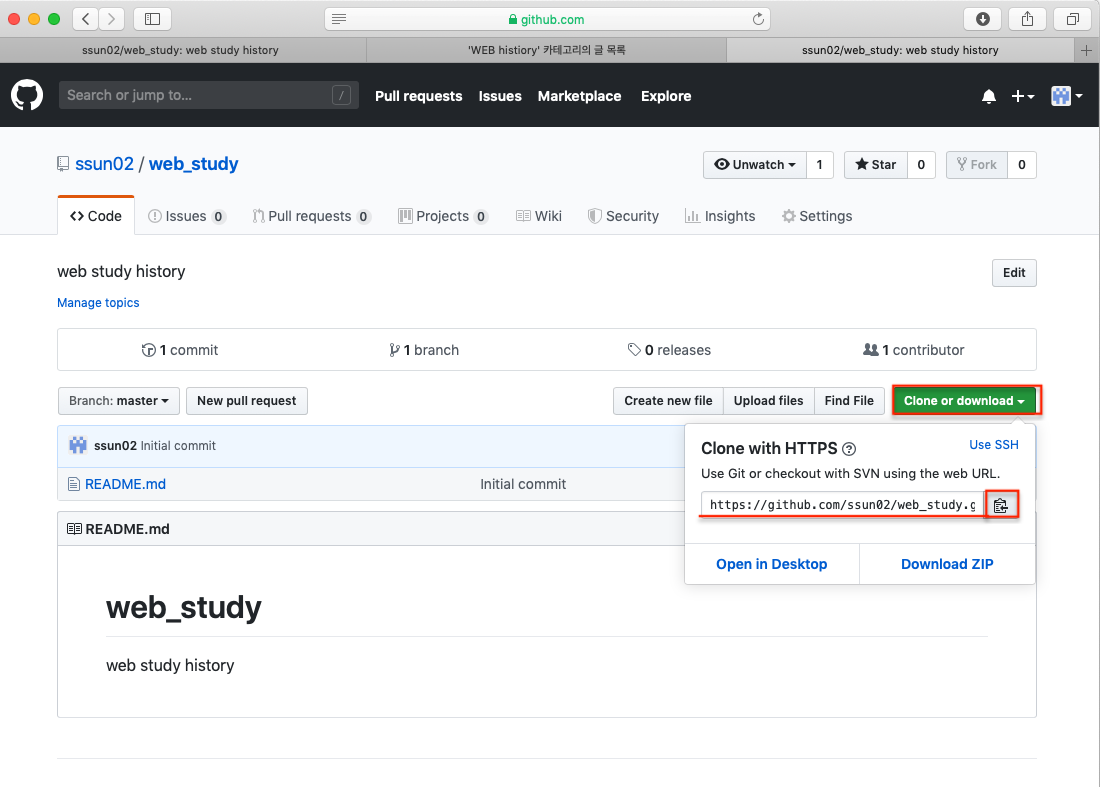Open the Issues repository tab
The width and height of the screenshot is (1100, 787).
click(x=187, y=216)
